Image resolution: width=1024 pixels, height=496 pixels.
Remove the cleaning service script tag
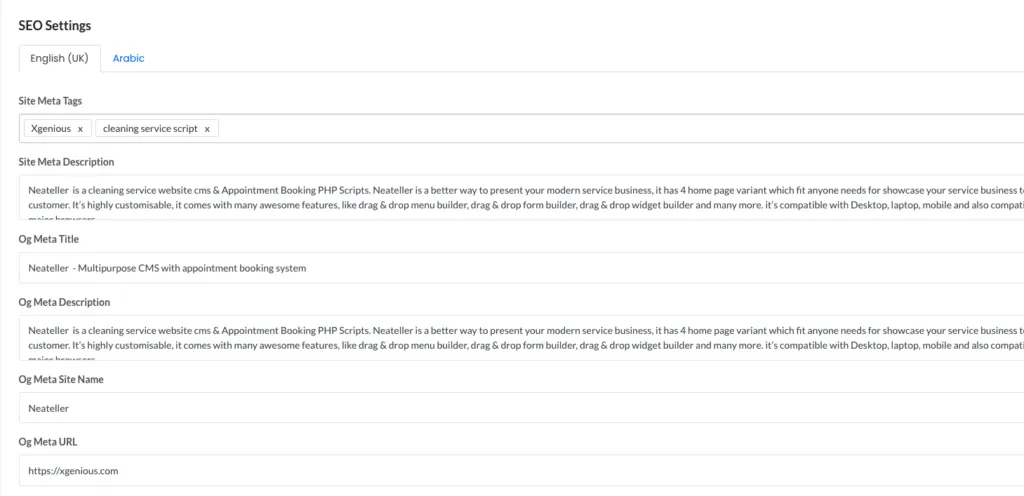pos(207,129)
